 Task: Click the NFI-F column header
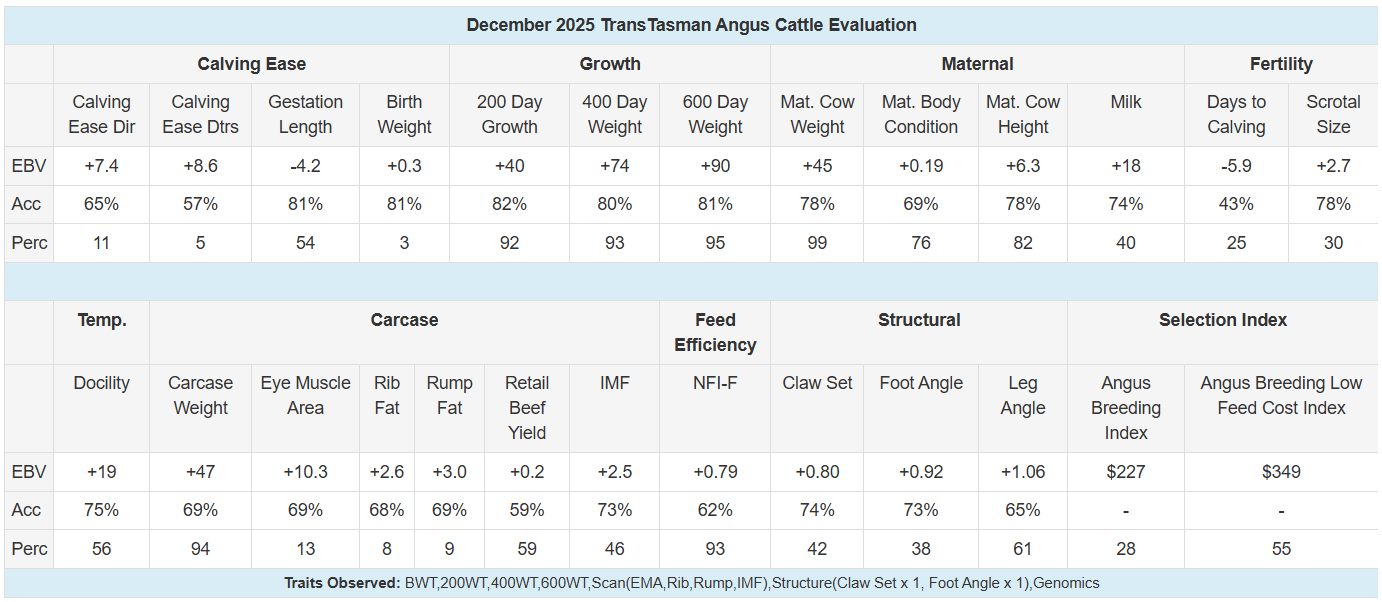715,383
